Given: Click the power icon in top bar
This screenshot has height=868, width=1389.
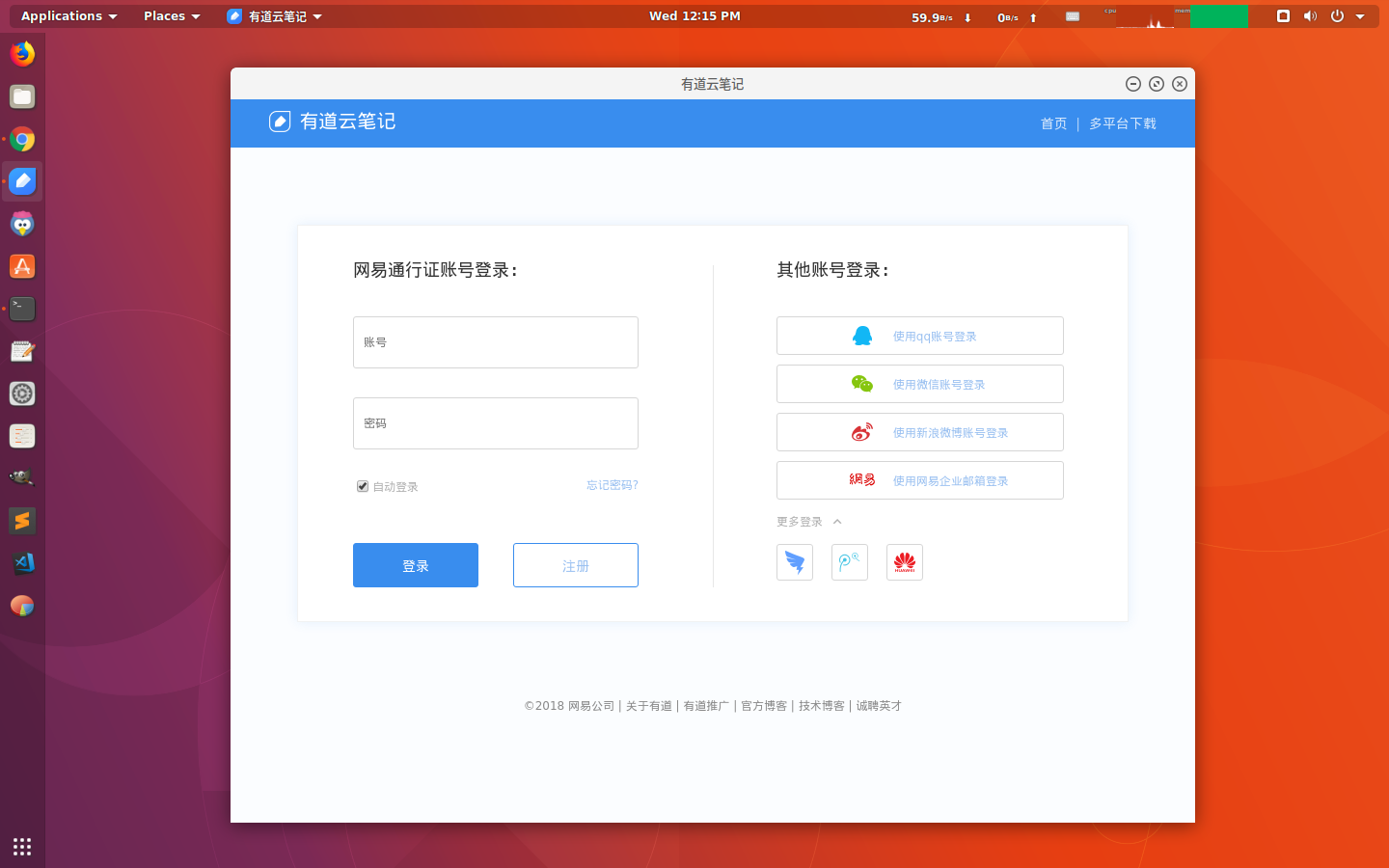Looking at the screenshot, I should (x=1337, y=16).
